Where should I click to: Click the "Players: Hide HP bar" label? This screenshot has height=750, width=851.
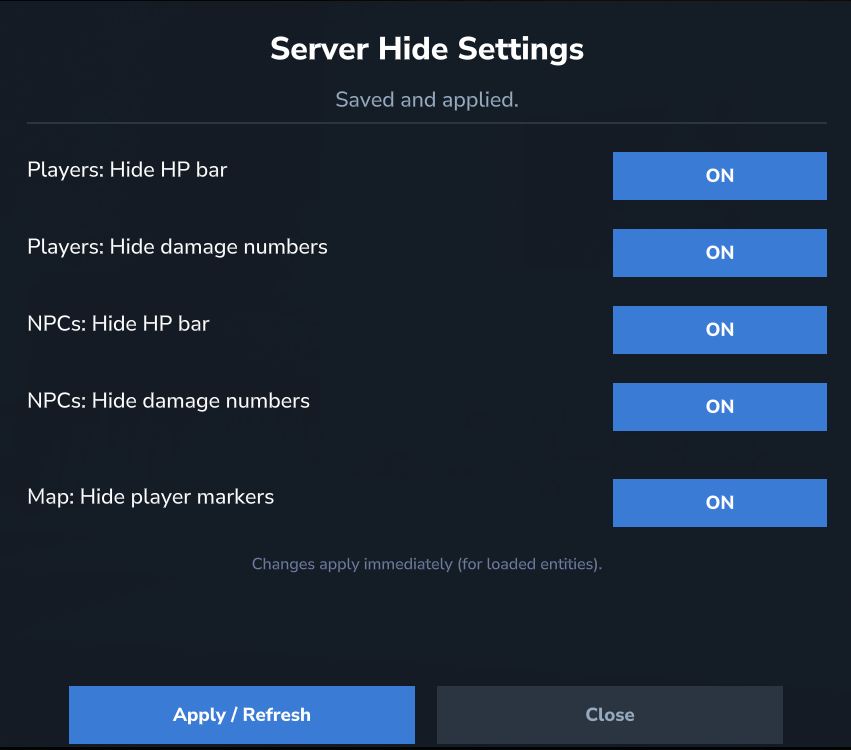pos(127,170)
